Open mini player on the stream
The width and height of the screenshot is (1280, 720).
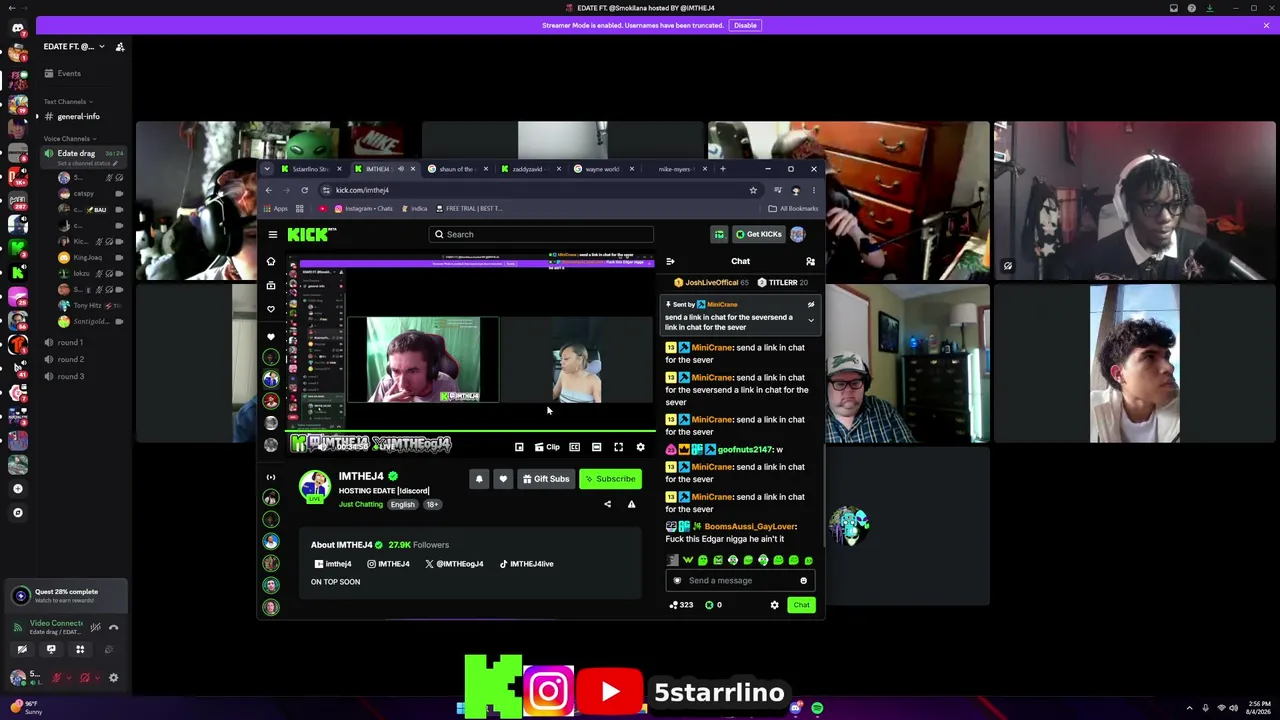[519, 447]
